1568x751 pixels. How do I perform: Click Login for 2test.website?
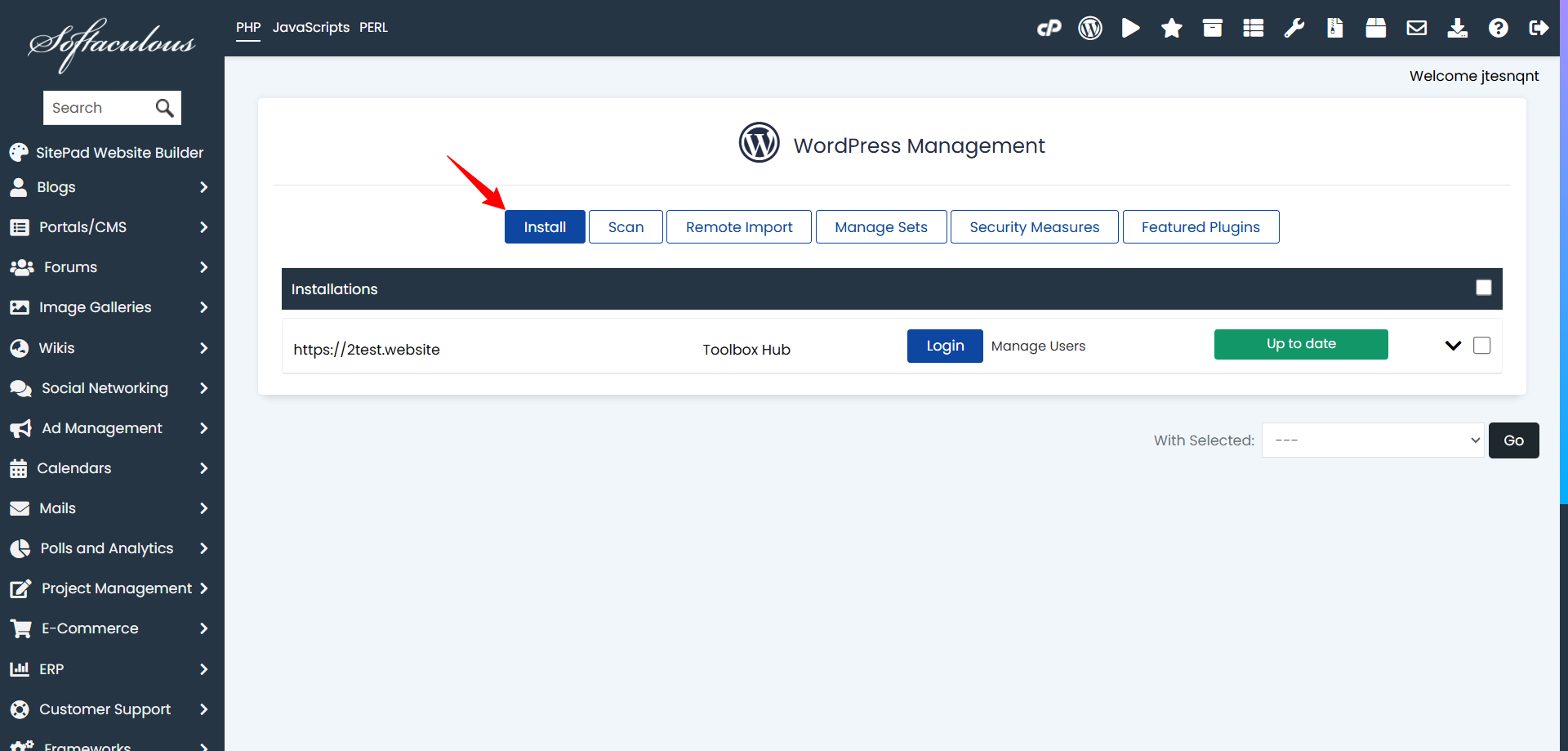[x=945, y=346]
